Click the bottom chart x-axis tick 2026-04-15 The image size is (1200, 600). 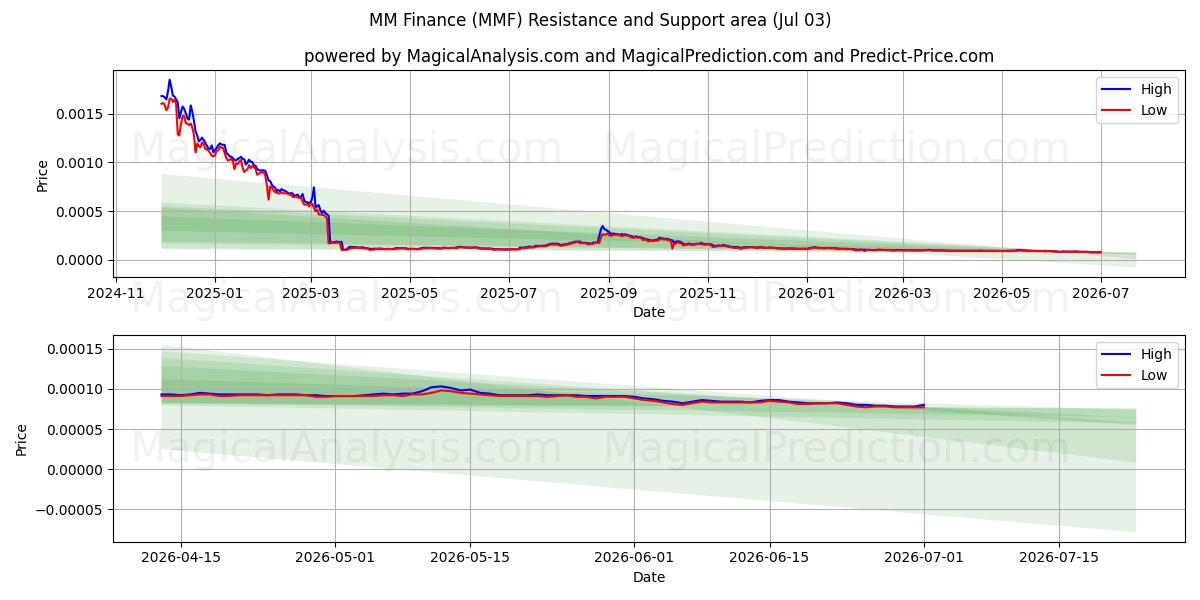(x=180, y=559)
